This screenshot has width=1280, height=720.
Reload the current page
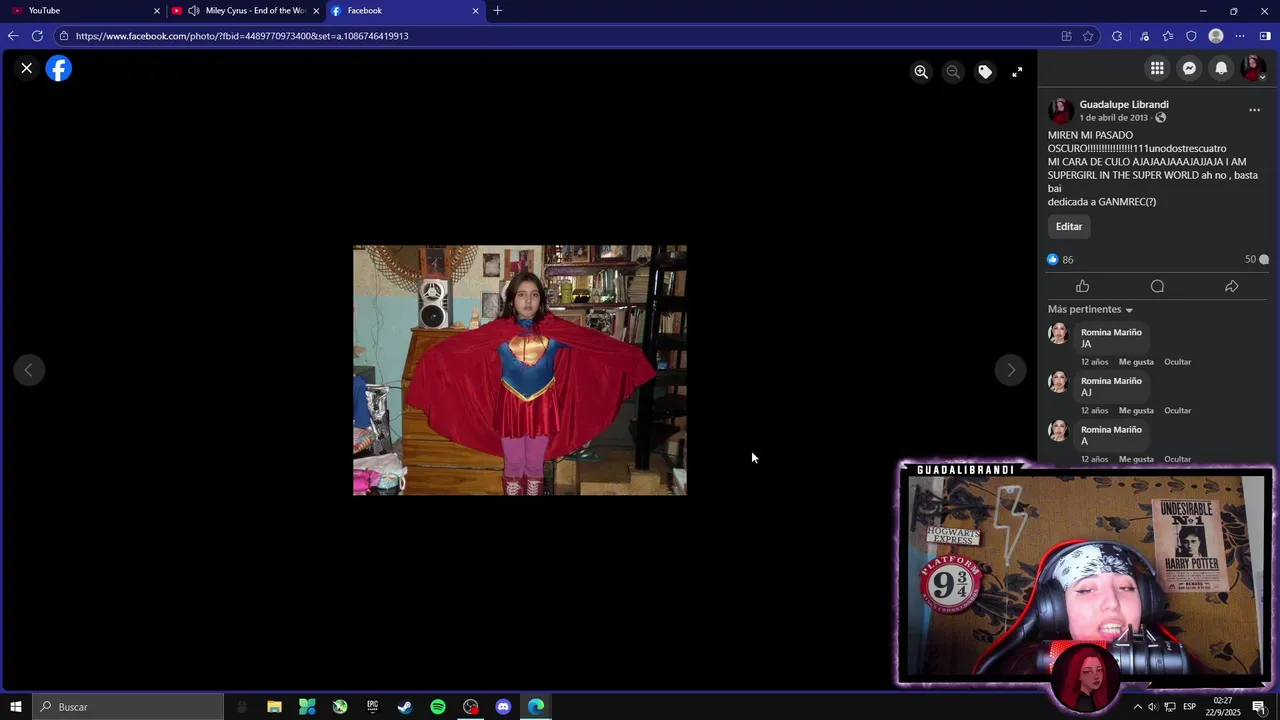37,36
